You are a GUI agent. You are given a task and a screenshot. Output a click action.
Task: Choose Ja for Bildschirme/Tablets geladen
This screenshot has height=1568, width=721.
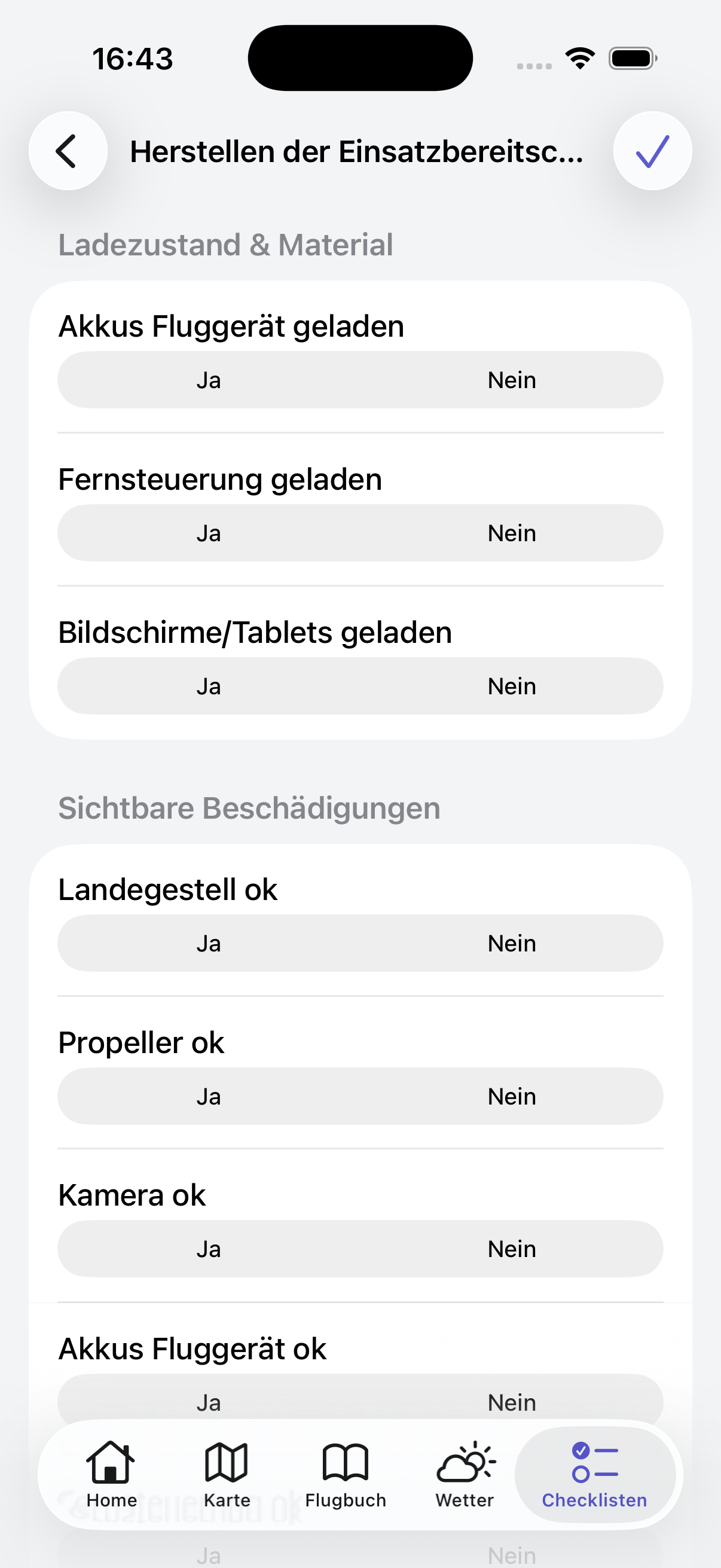click(x=209, y=686)
